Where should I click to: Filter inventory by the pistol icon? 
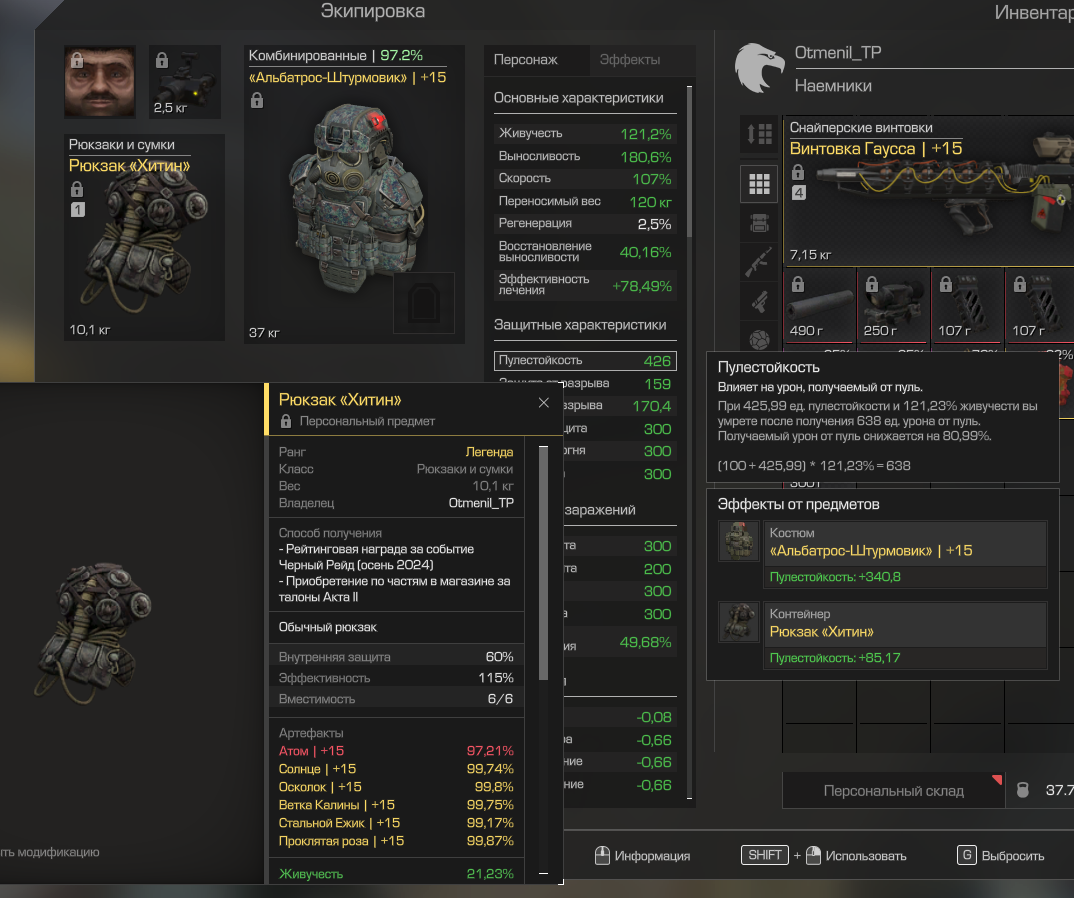click(760, 299)
